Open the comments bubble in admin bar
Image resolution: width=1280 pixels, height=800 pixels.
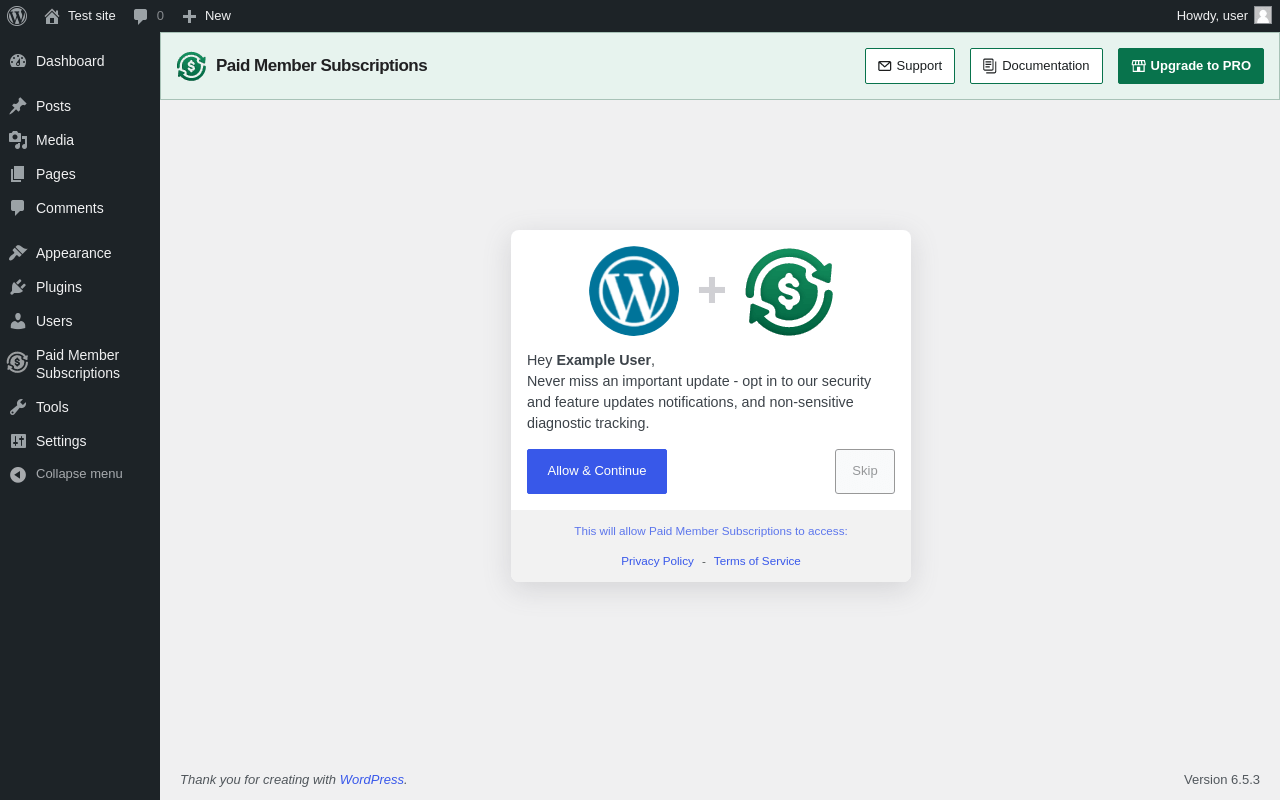(x=141, y=16)
